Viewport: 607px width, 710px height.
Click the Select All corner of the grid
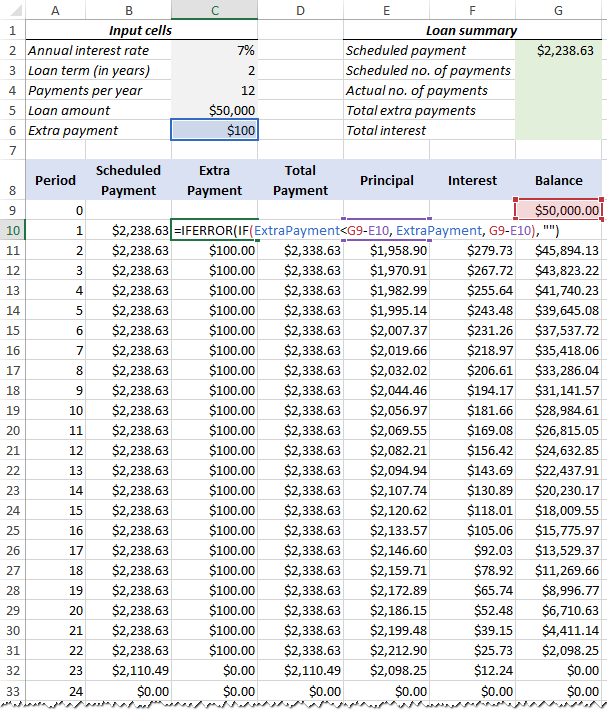tap(10, 9)
